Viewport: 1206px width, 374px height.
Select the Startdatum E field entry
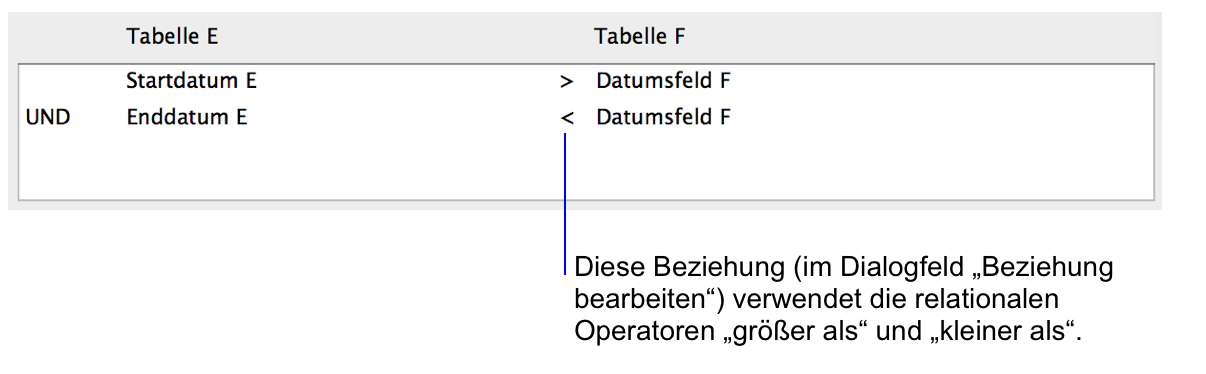click(x=192, y=81)
